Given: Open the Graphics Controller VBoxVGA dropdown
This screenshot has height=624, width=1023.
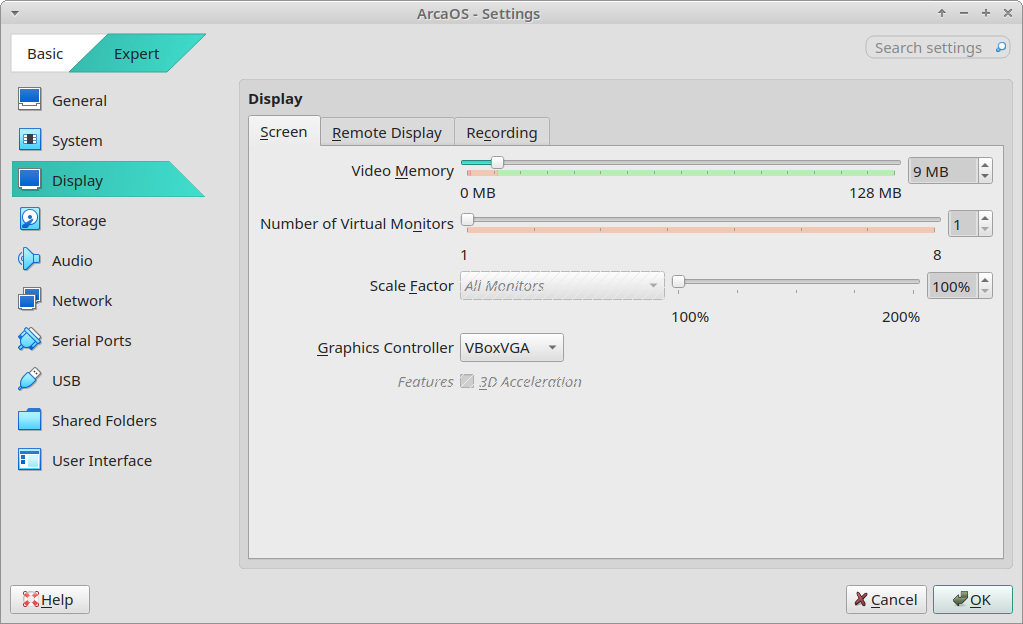Looking at the screenshot, I should [x=512, y=348].
